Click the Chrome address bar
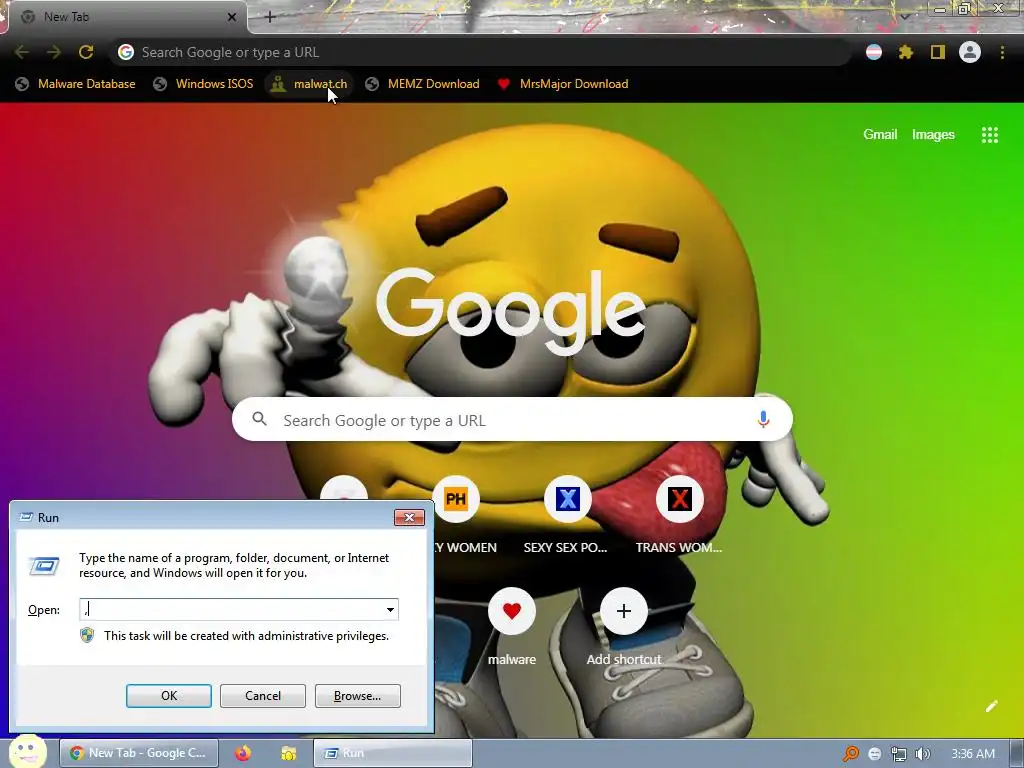This screenshot has height=768, width=1024. 480,52
